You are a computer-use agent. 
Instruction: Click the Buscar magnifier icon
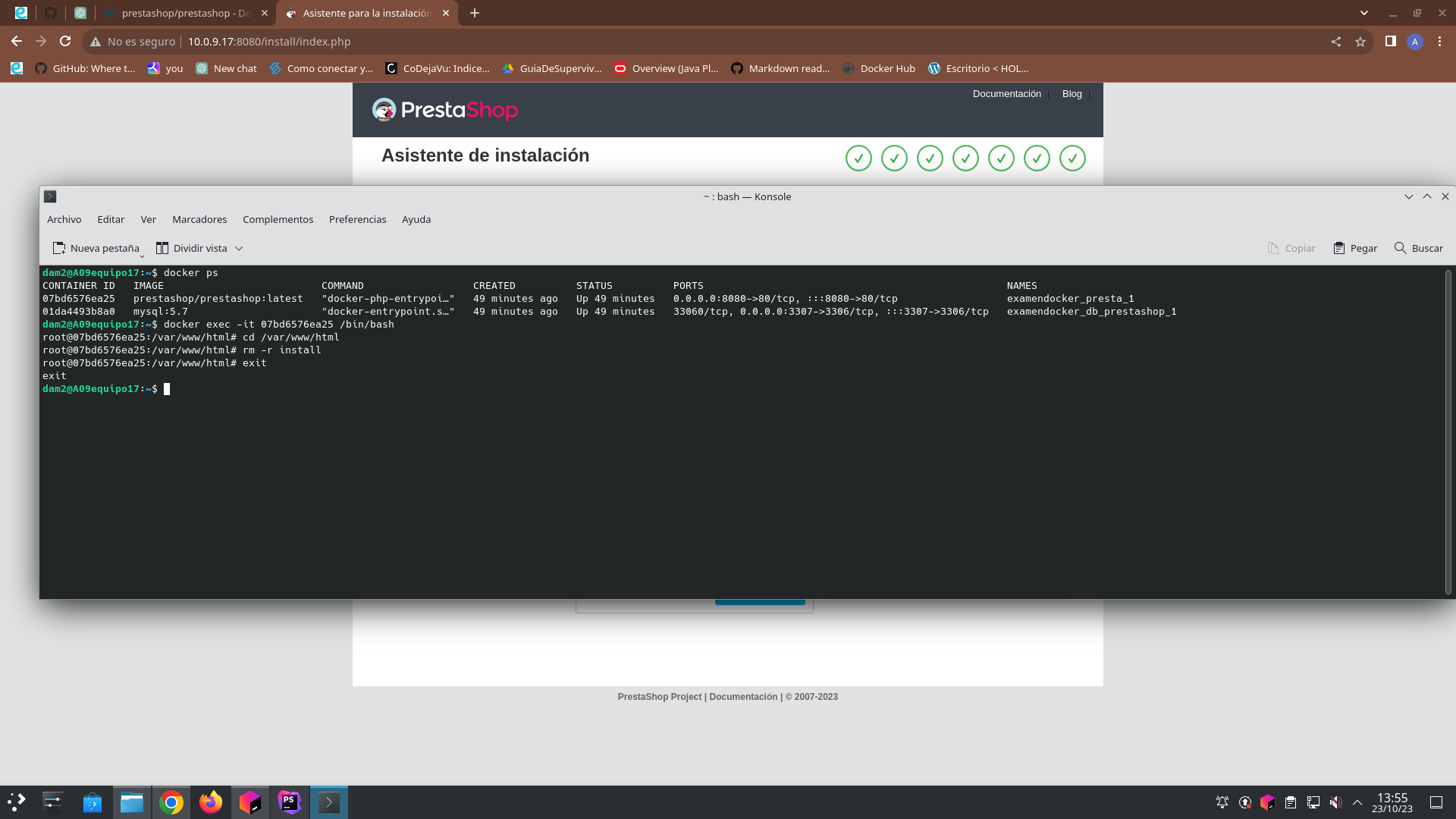1400,248
